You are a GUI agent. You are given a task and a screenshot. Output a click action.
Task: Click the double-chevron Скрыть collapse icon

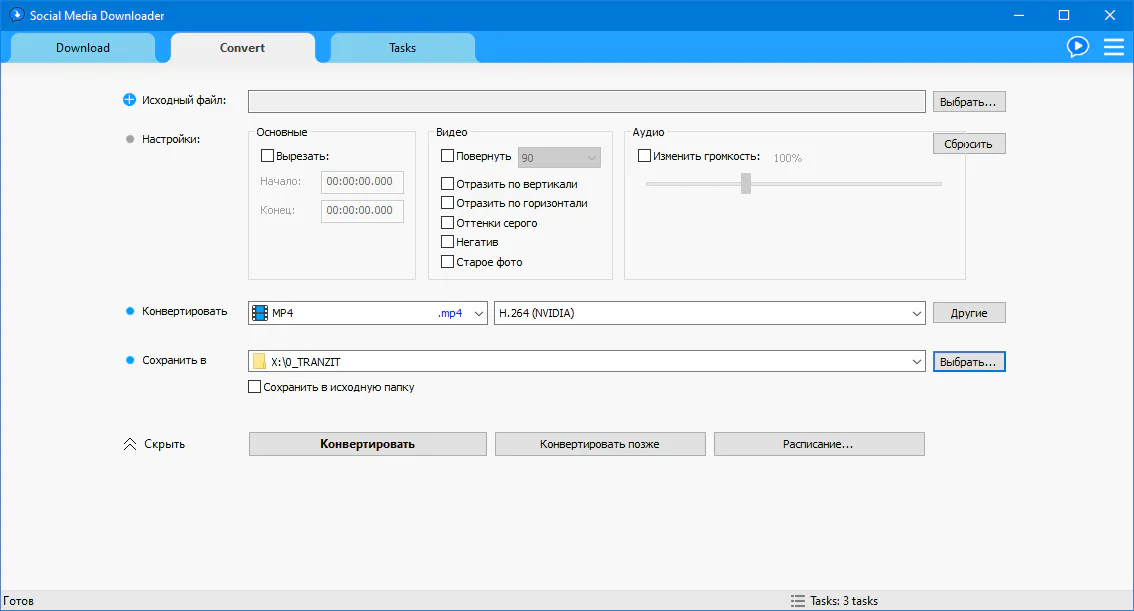[129, 444]
